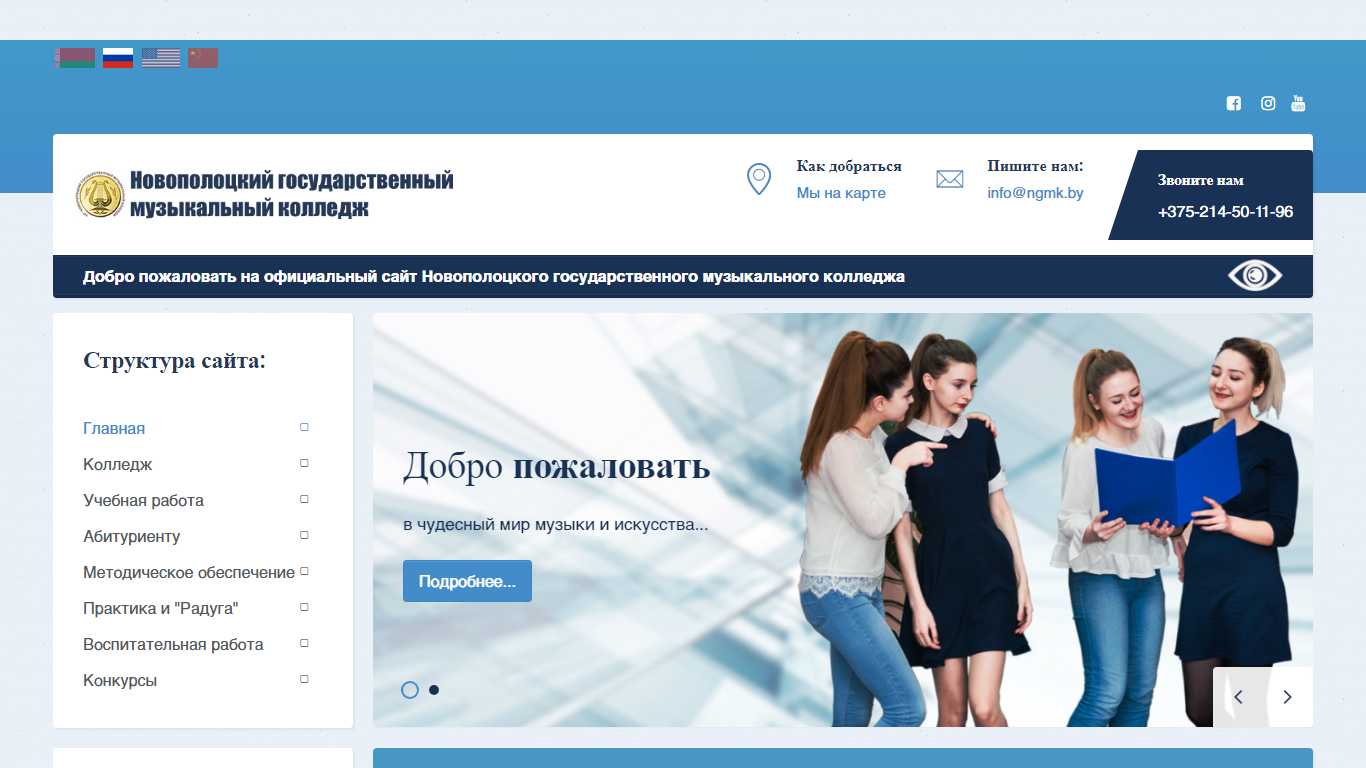Open the Колледж menu item
Screen dimensions: 1366x768
click(x=118, y=464)
